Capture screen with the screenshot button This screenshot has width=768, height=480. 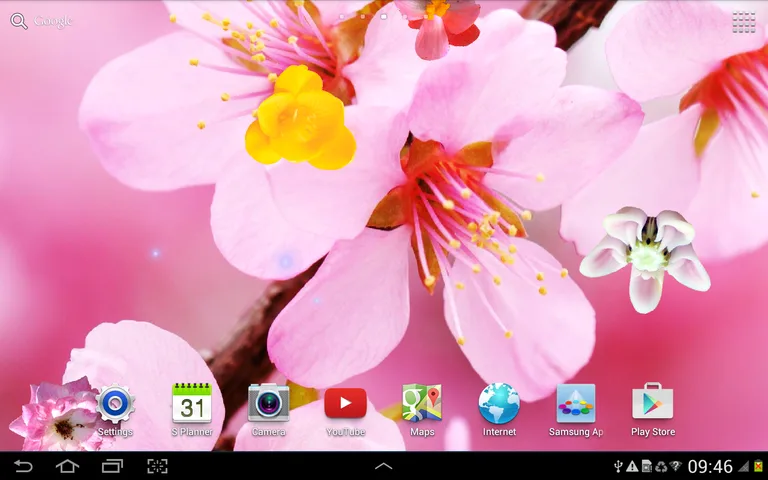point(157,466)
